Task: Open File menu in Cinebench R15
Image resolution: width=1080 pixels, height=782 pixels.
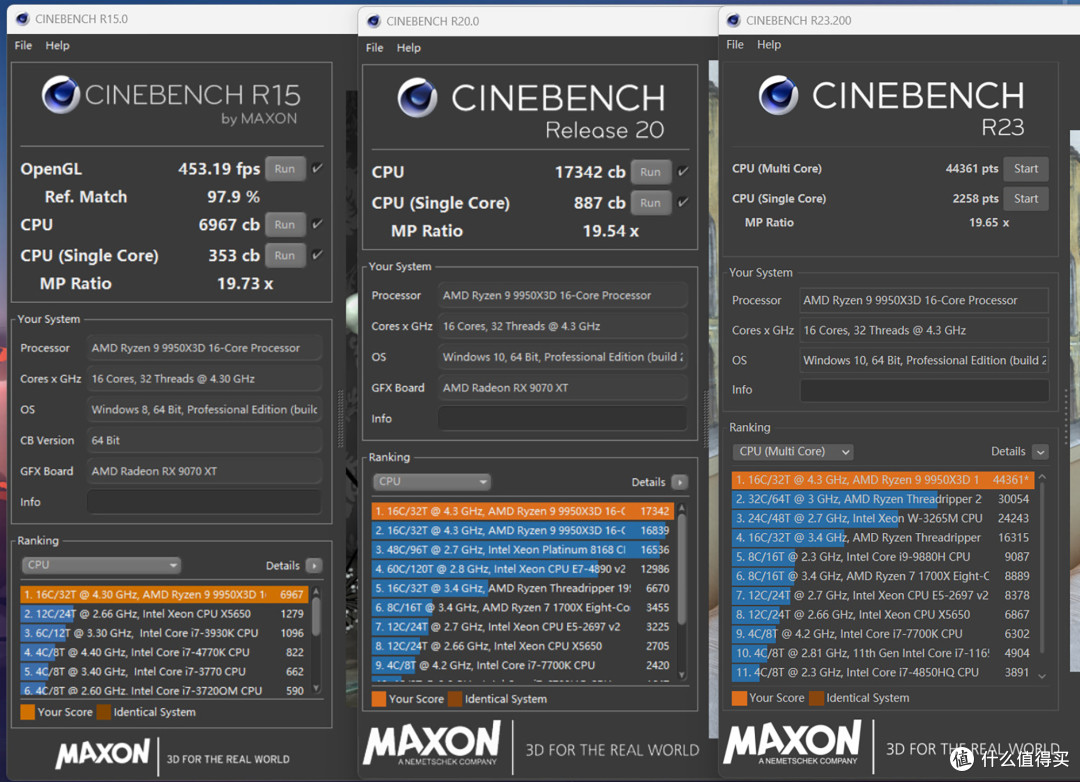Action: click(23, 45)
